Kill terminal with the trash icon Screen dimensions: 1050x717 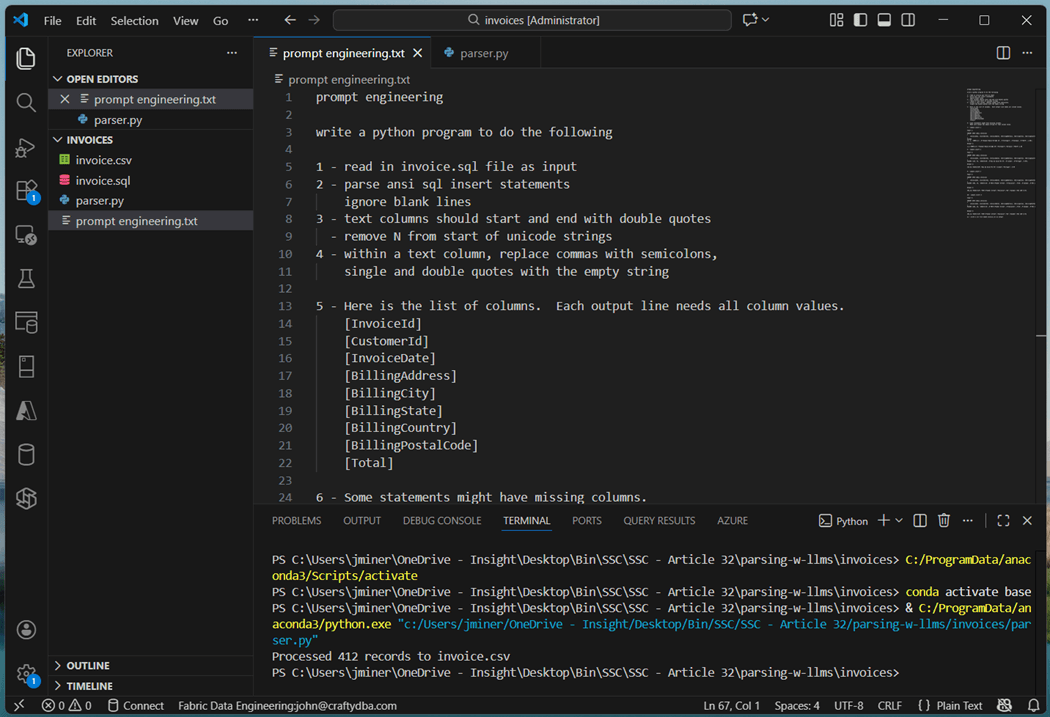coord(943,521)
